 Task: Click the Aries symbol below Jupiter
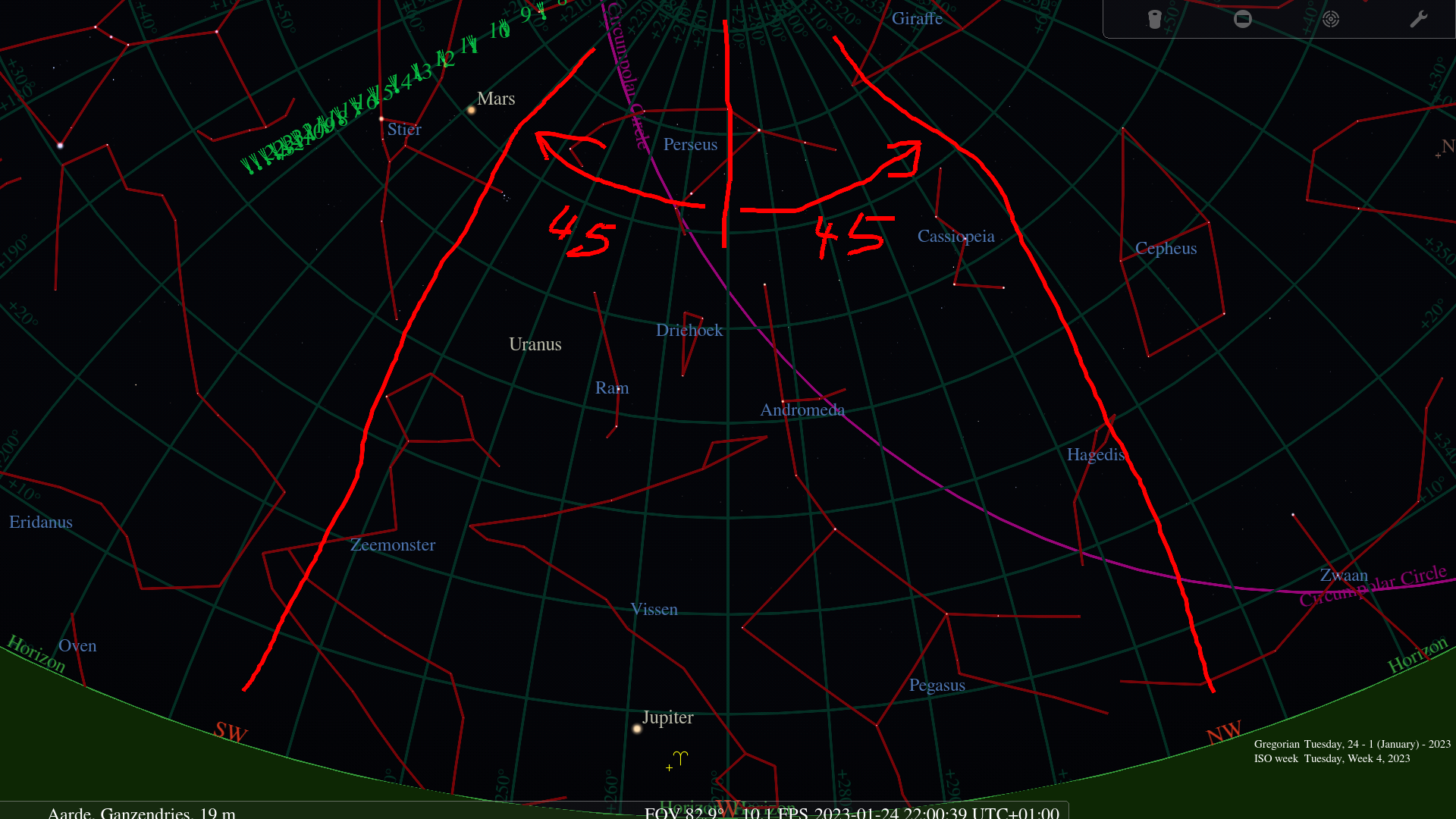coord(680,757)
